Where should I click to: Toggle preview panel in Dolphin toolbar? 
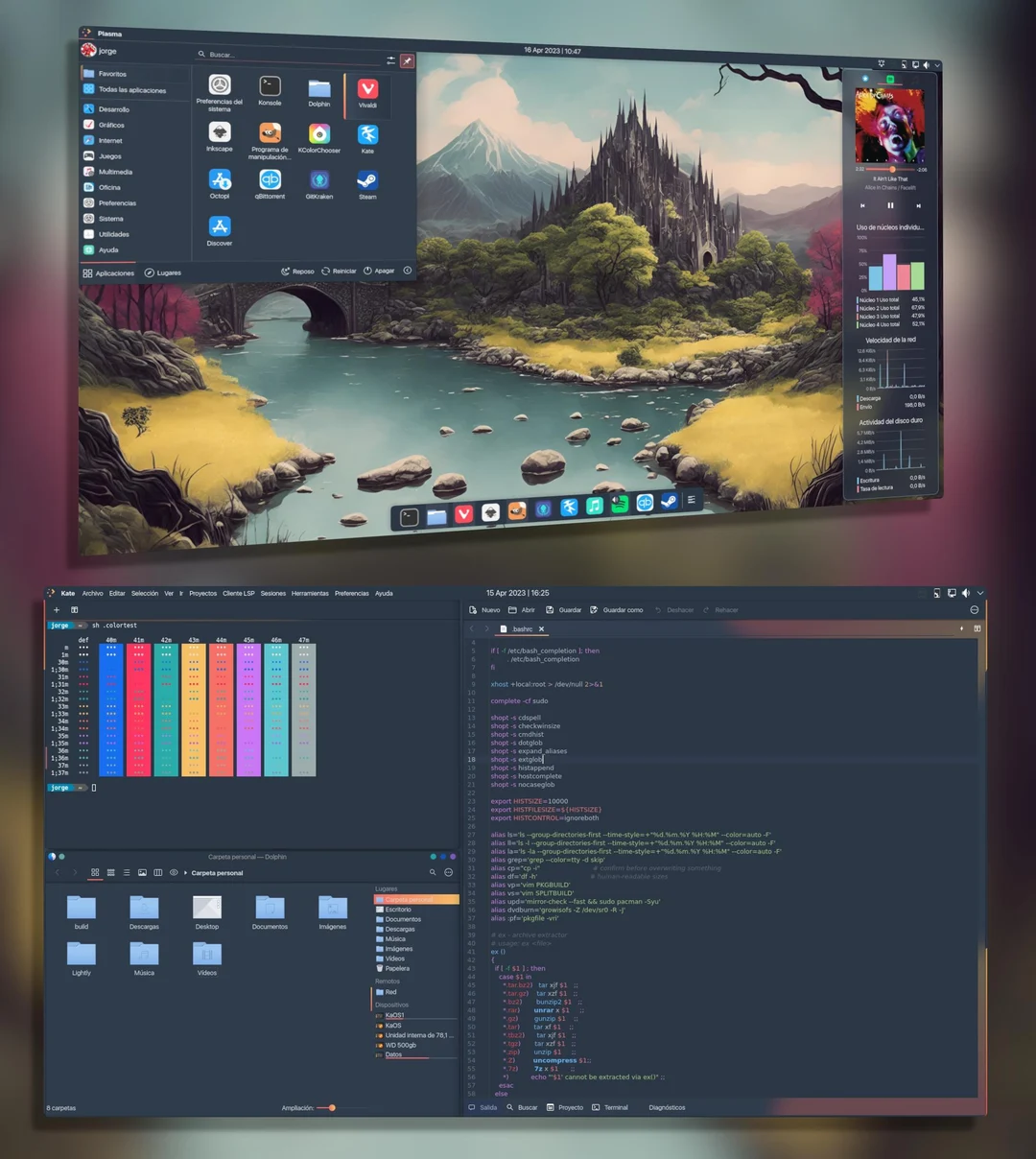coord(142,872)
